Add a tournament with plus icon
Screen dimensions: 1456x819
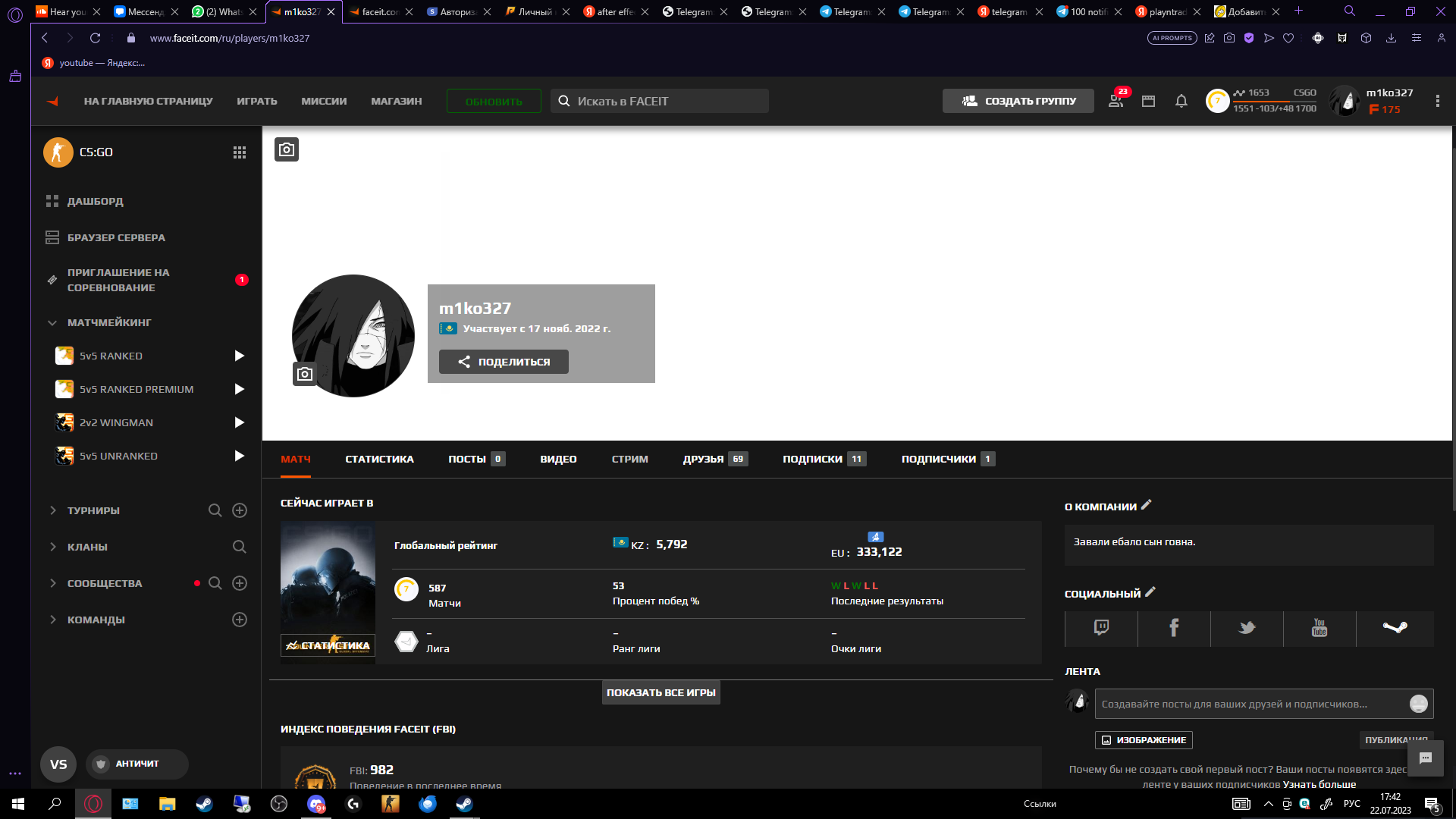click(x=240, y=510)
